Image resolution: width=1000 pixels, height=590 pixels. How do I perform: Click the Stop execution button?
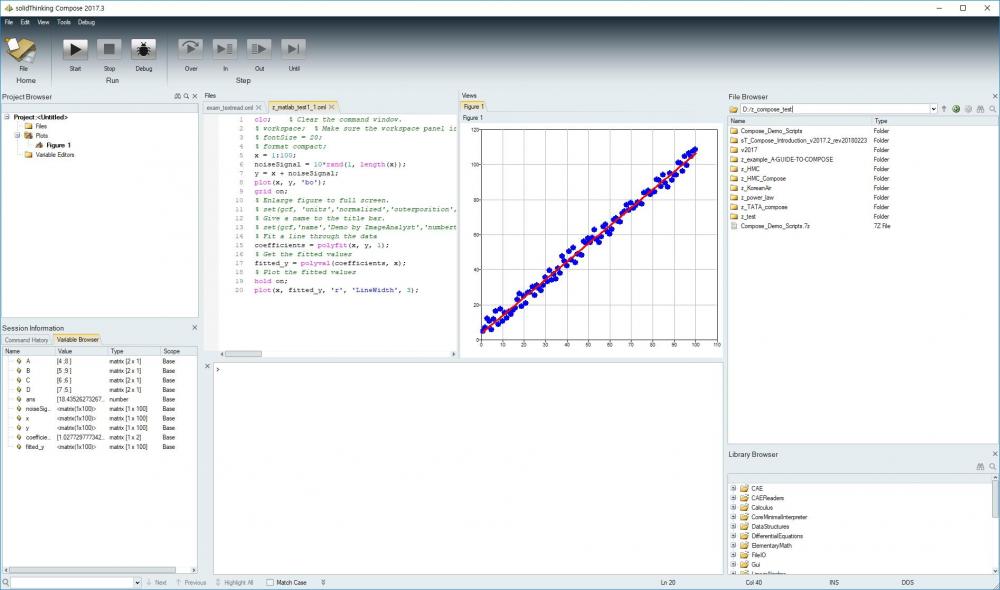click(x=109, y=49)
